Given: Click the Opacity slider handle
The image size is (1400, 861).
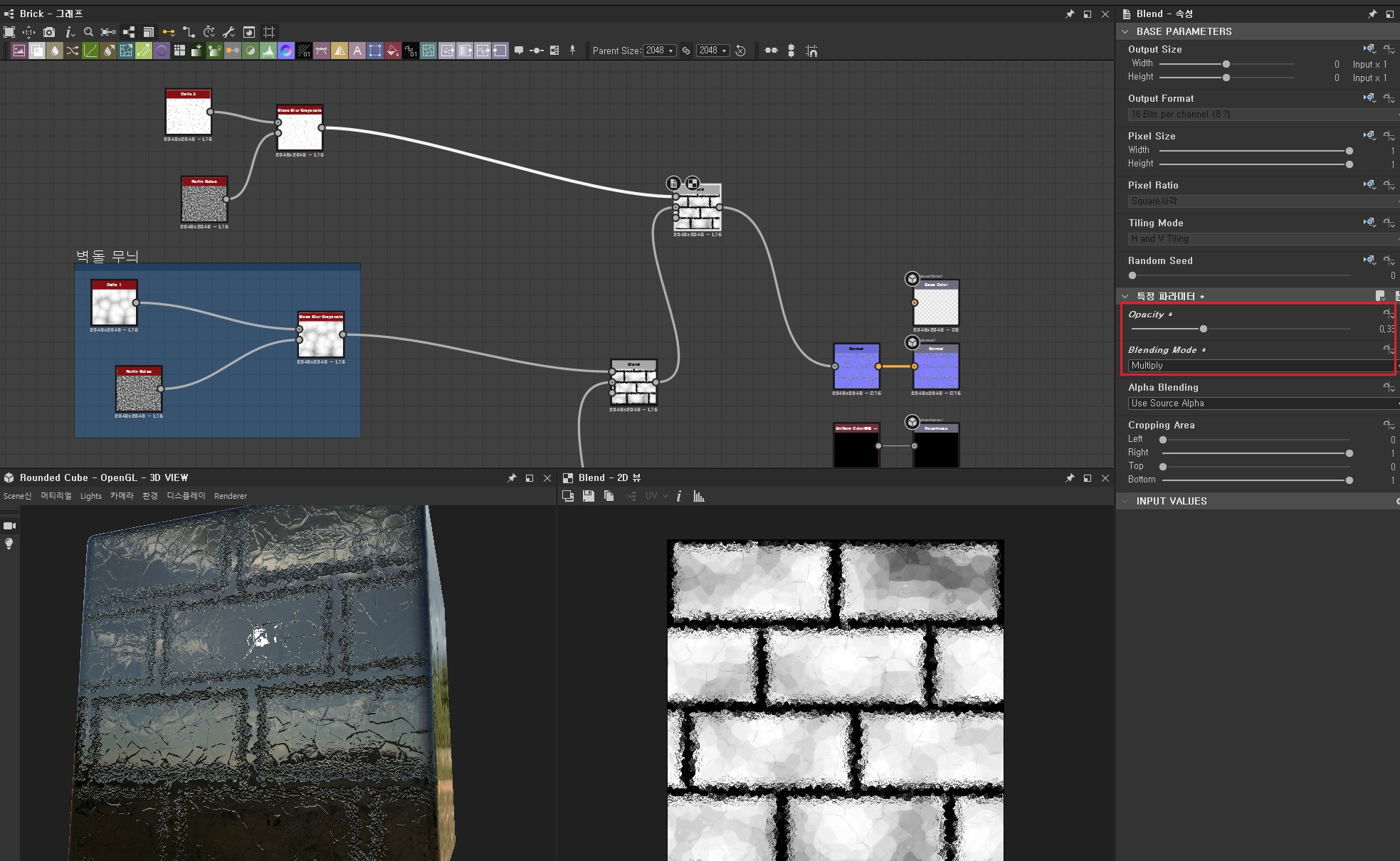Looking at the screenshot, I should 1204,329.
